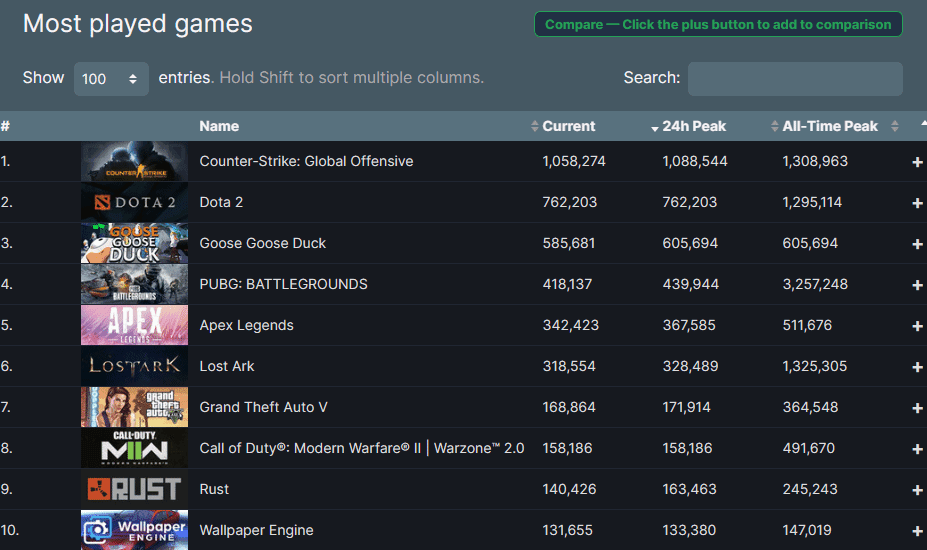Sort table by All-Time Peak column
Screen dimensions: 927x550
pos(830,126)
